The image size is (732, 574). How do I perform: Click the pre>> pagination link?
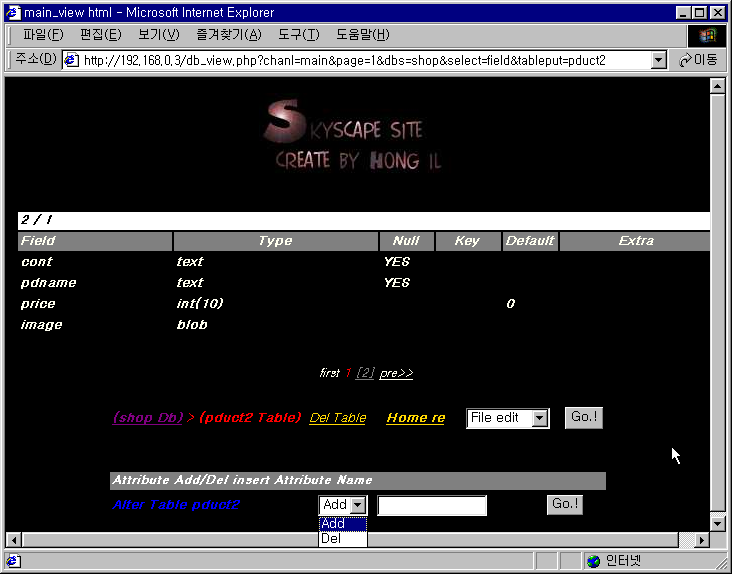(396, 373)
